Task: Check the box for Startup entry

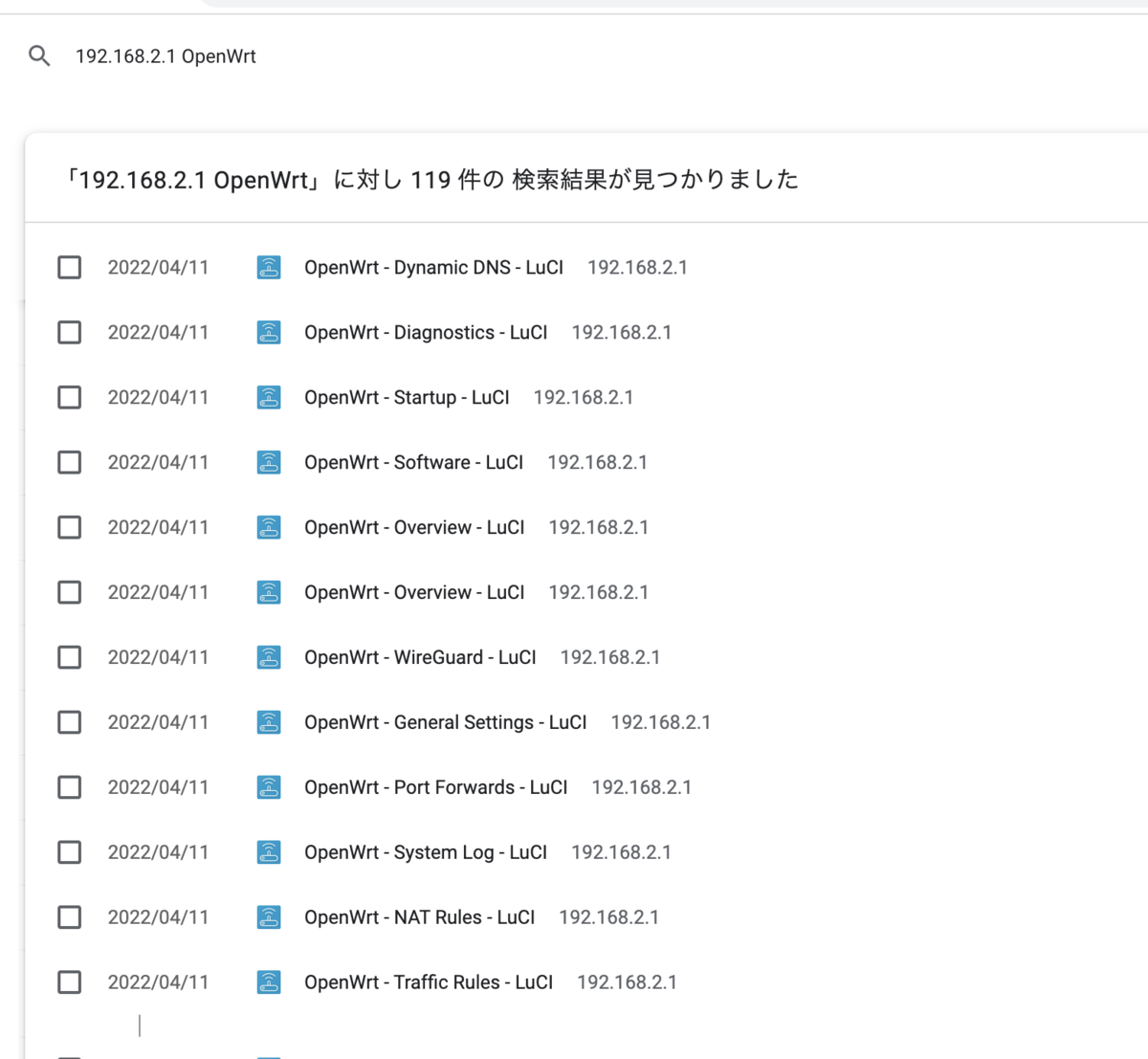Action: [x=70, y=398]
